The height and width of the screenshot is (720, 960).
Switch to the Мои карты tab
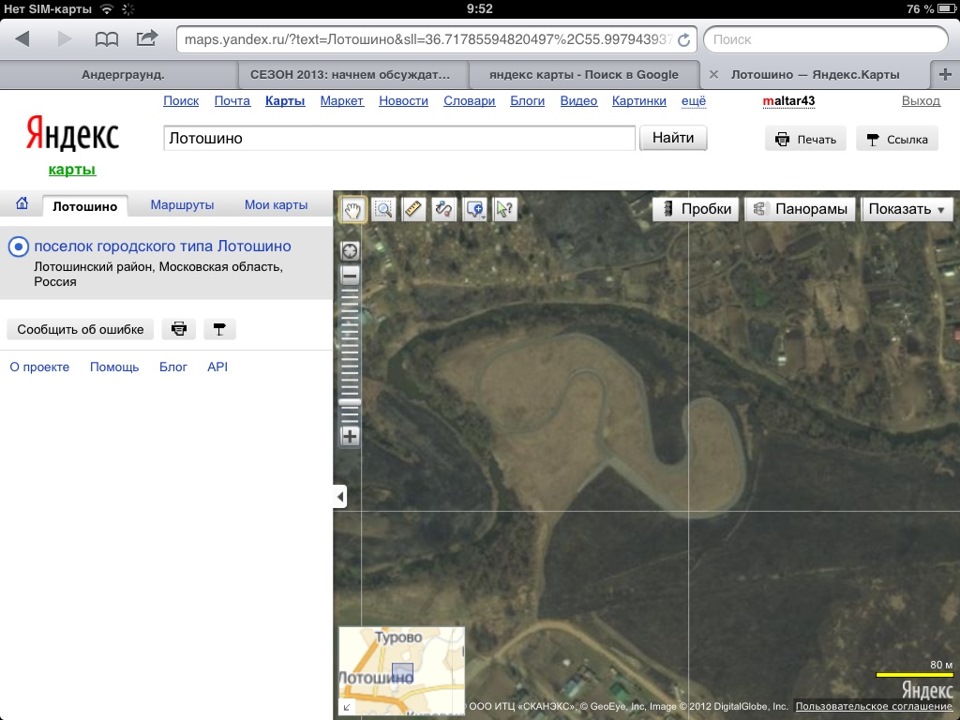(x=276, y=205)
